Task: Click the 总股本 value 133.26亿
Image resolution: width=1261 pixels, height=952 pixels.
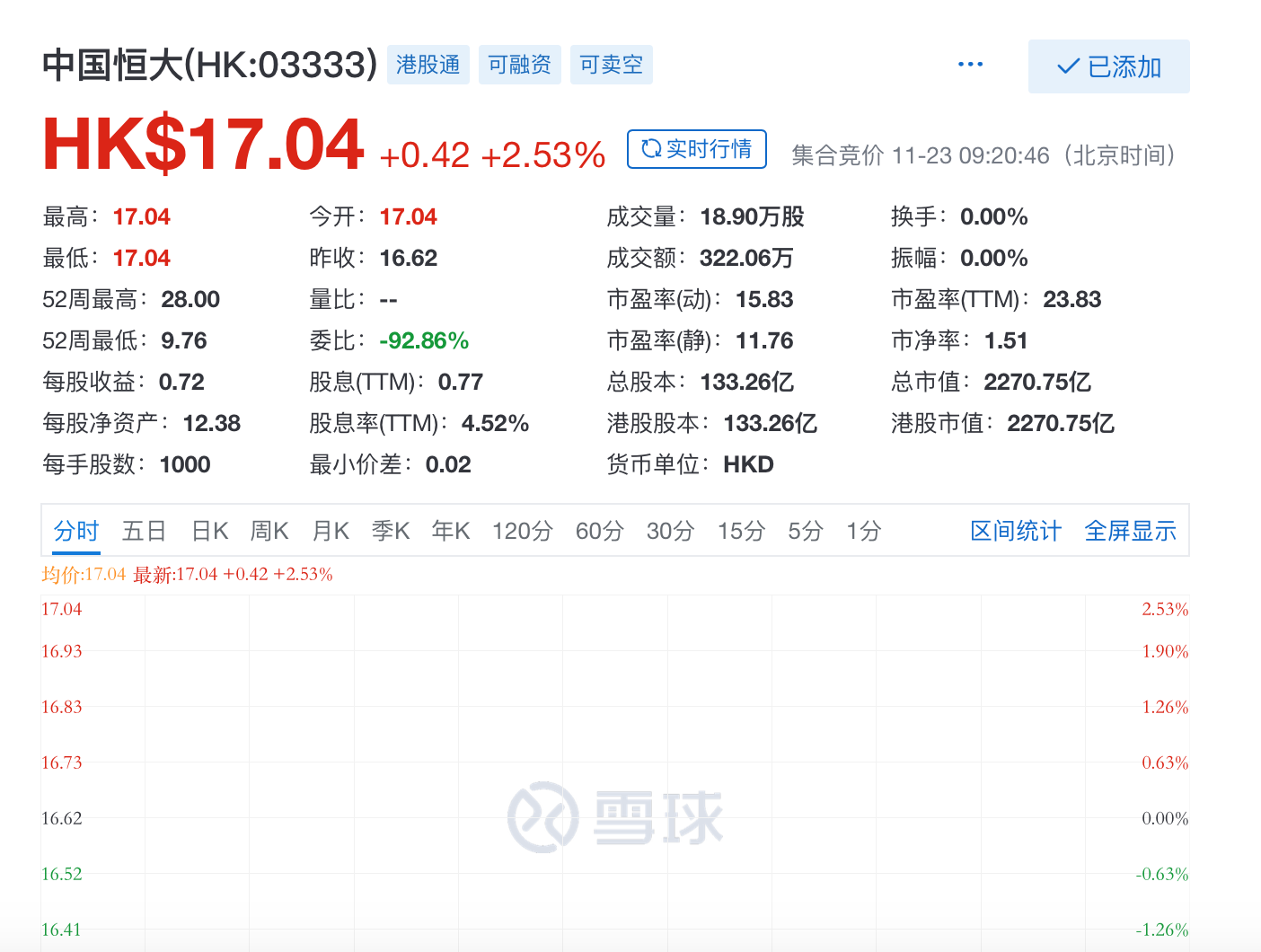Action: point(747,382)
